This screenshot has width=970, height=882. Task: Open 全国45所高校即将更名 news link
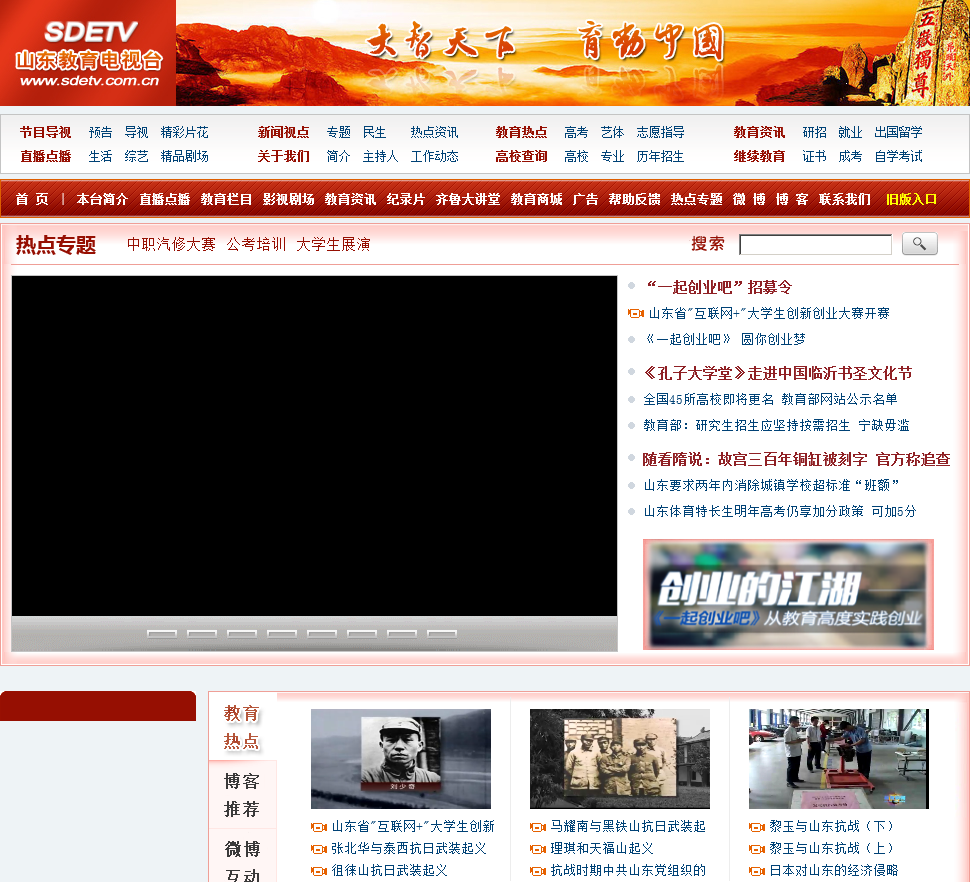[770, 400]
